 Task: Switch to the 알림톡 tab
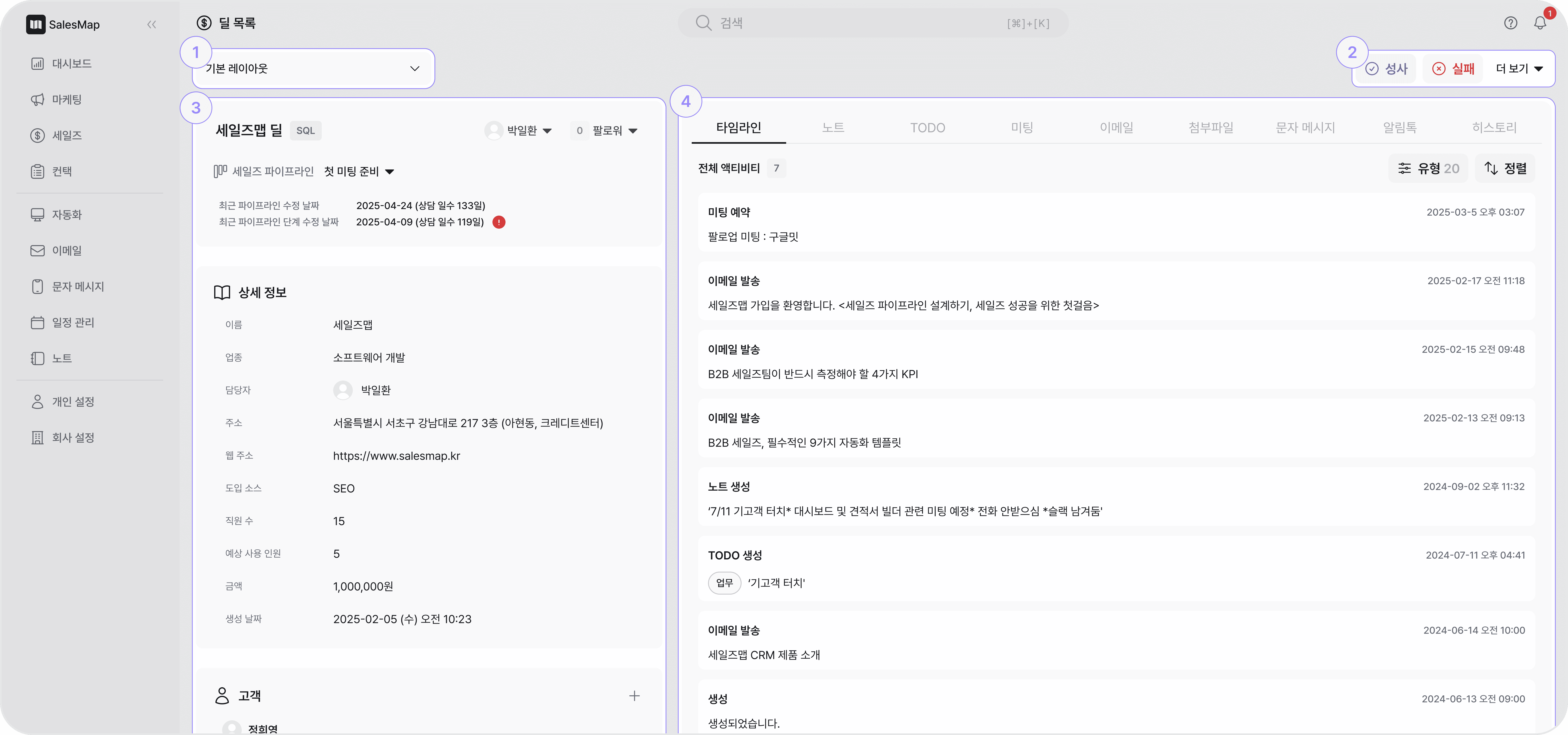1400,128
